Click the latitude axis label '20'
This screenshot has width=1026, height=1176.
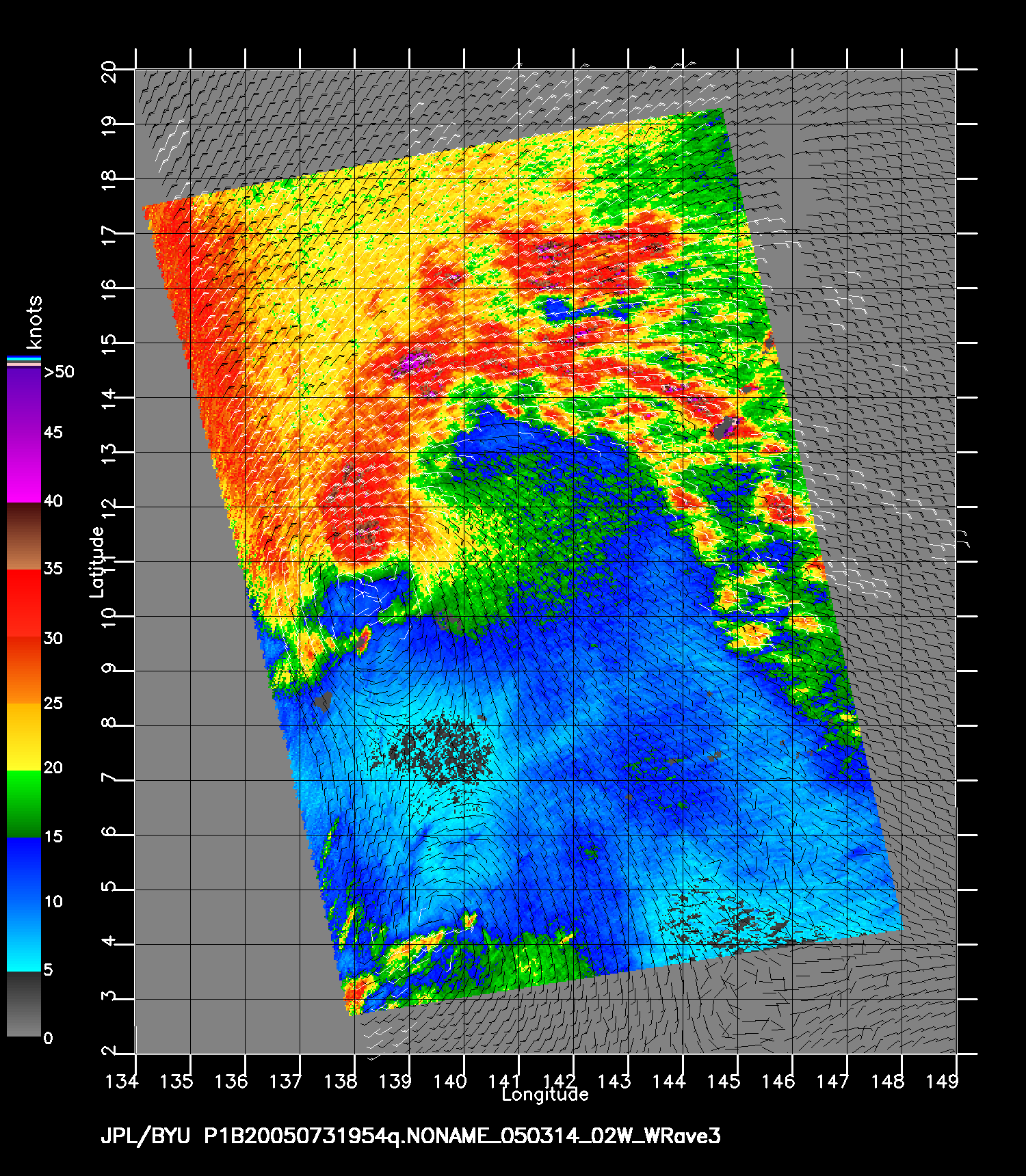[109, 70]
